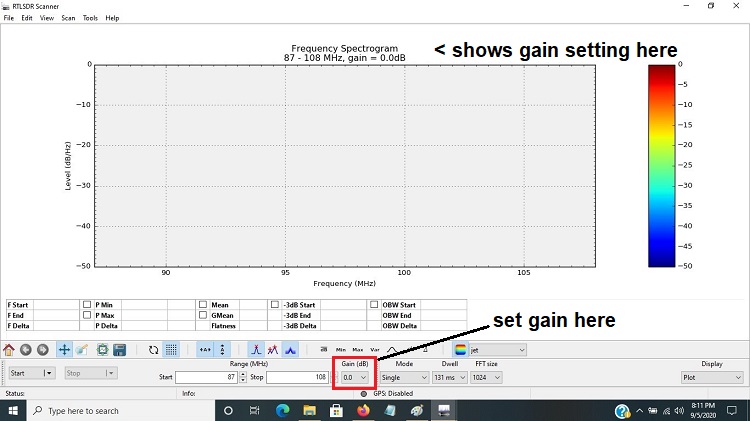The width and height of the screenshot is (750, 421).
Task: Open Firefox from the taskbar
Action: (362, 411)
